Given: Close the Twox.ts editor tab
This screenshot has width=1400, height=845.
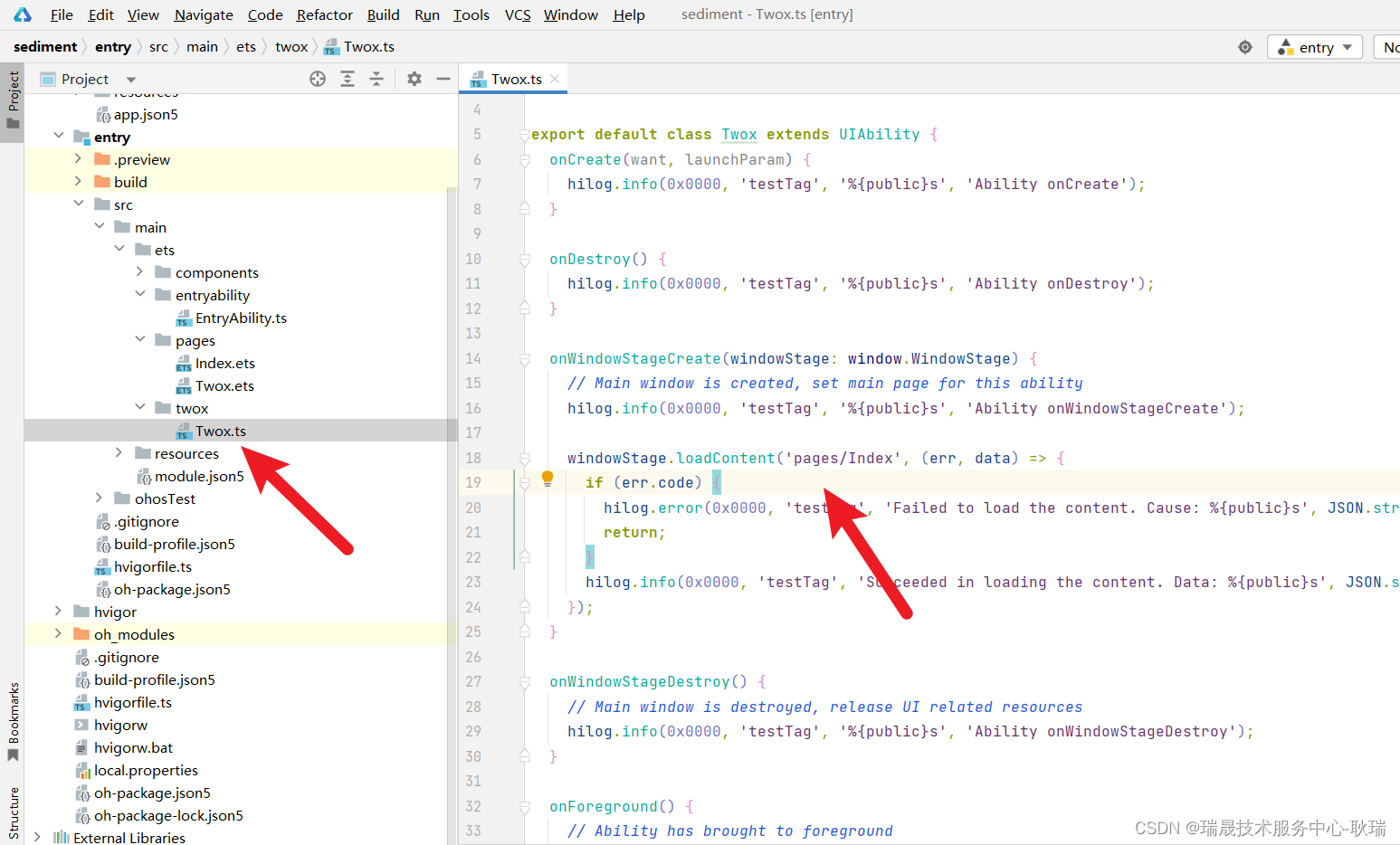Looking at the screenshot, I should click(x=555, y=79).
